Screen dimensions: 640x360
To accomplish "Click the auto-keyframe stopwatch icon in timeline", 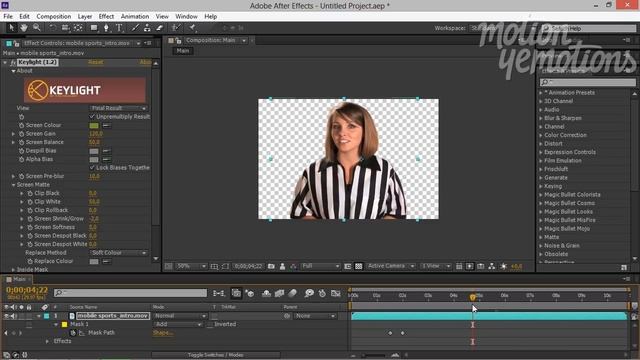I will (x=322, y=293).
